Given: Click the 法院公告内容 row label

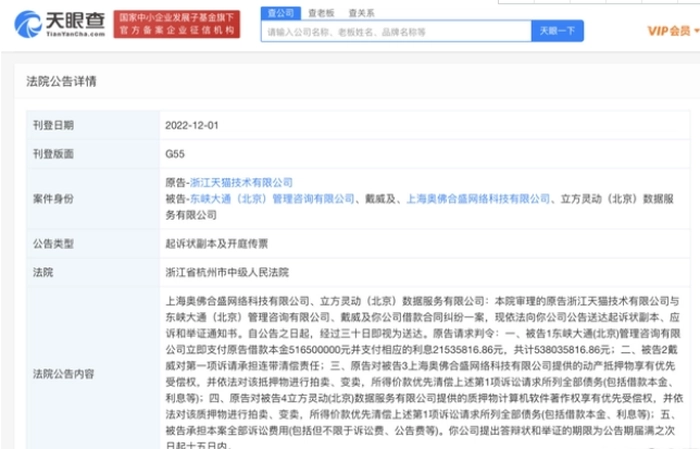Looking at the screenshot, I should pos(64,372).
